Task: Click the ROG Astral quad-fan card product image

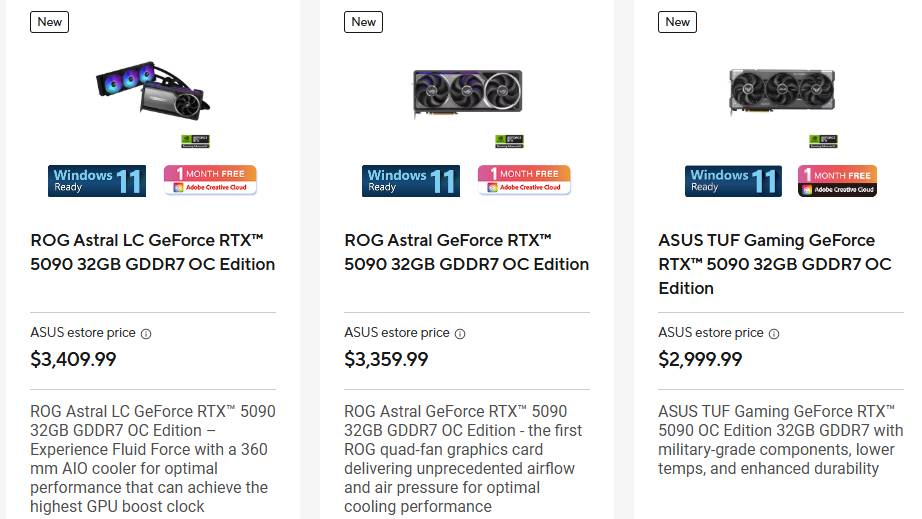Action: 468,94
